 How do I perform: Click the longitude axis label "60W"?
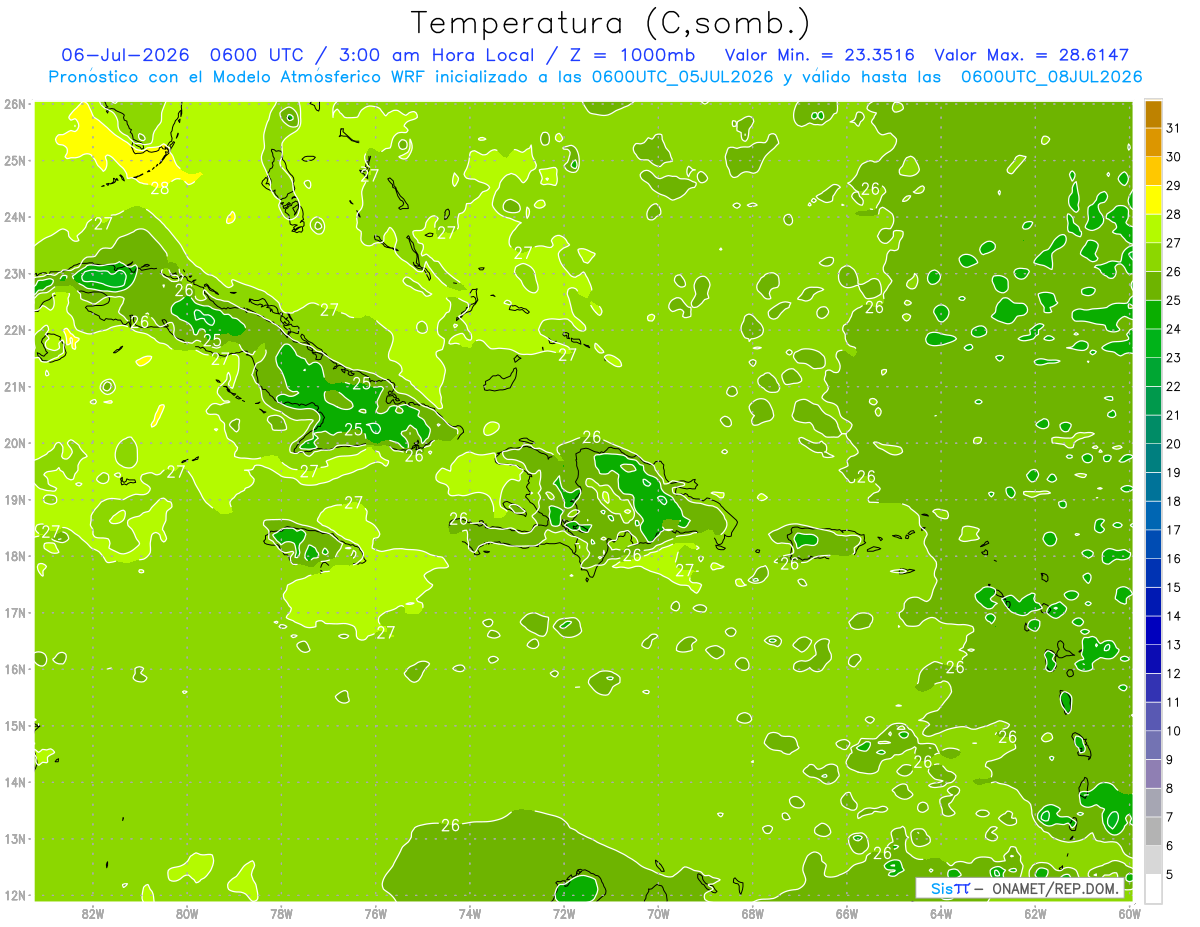point(1129,913)
